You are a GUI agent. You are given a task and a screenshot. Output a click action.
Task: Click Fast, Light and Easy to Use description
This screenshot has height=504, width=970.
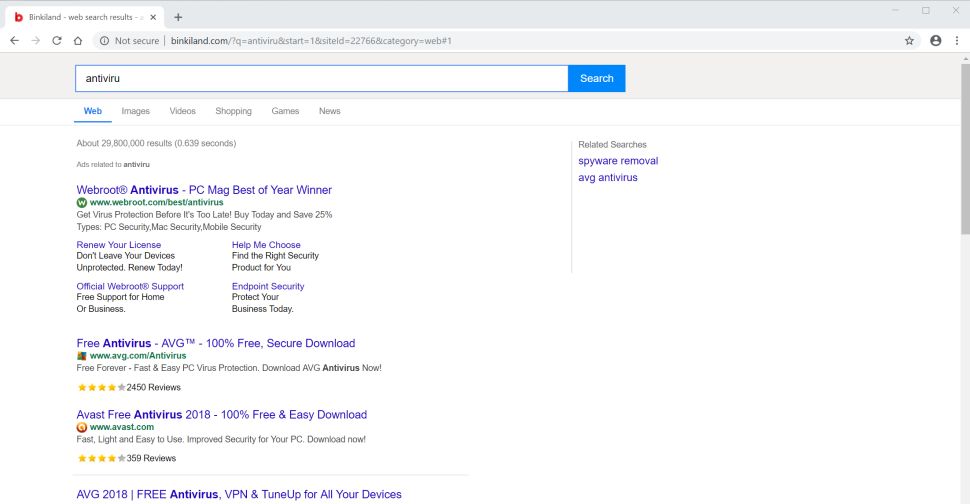point(221,439)
